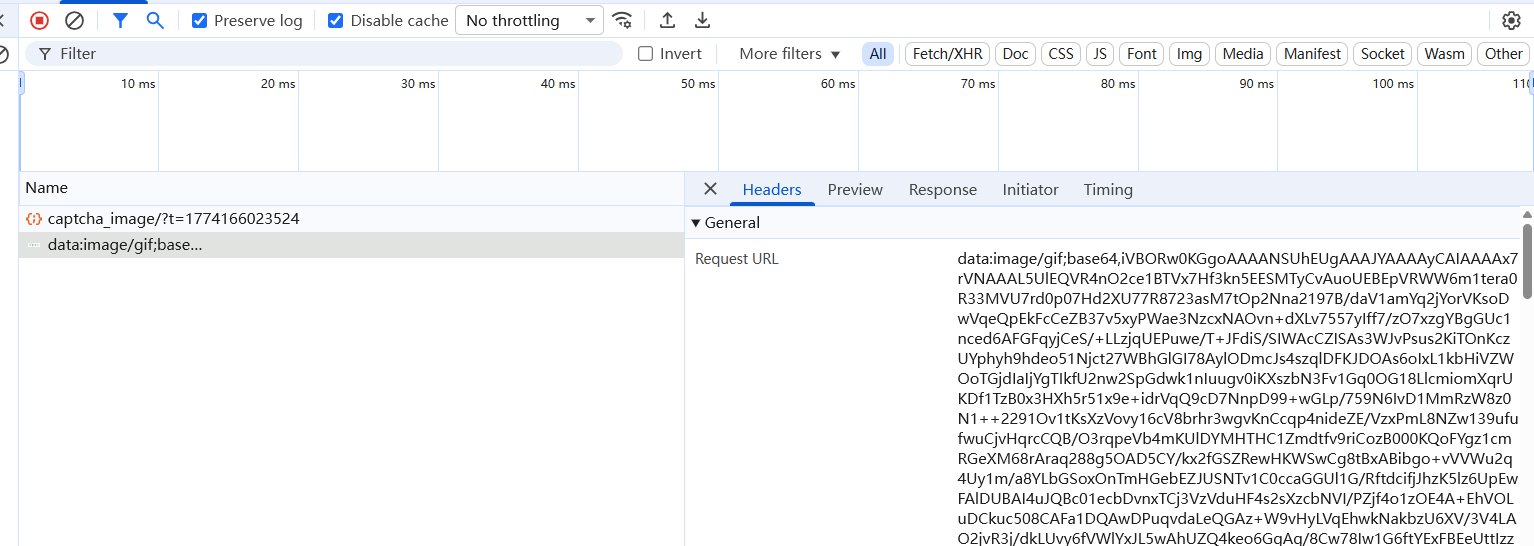This screenshot has width=1534, height=546.
Task: Filter requests by Img type
Action: pyautogui.click(x=1189, y=54)
